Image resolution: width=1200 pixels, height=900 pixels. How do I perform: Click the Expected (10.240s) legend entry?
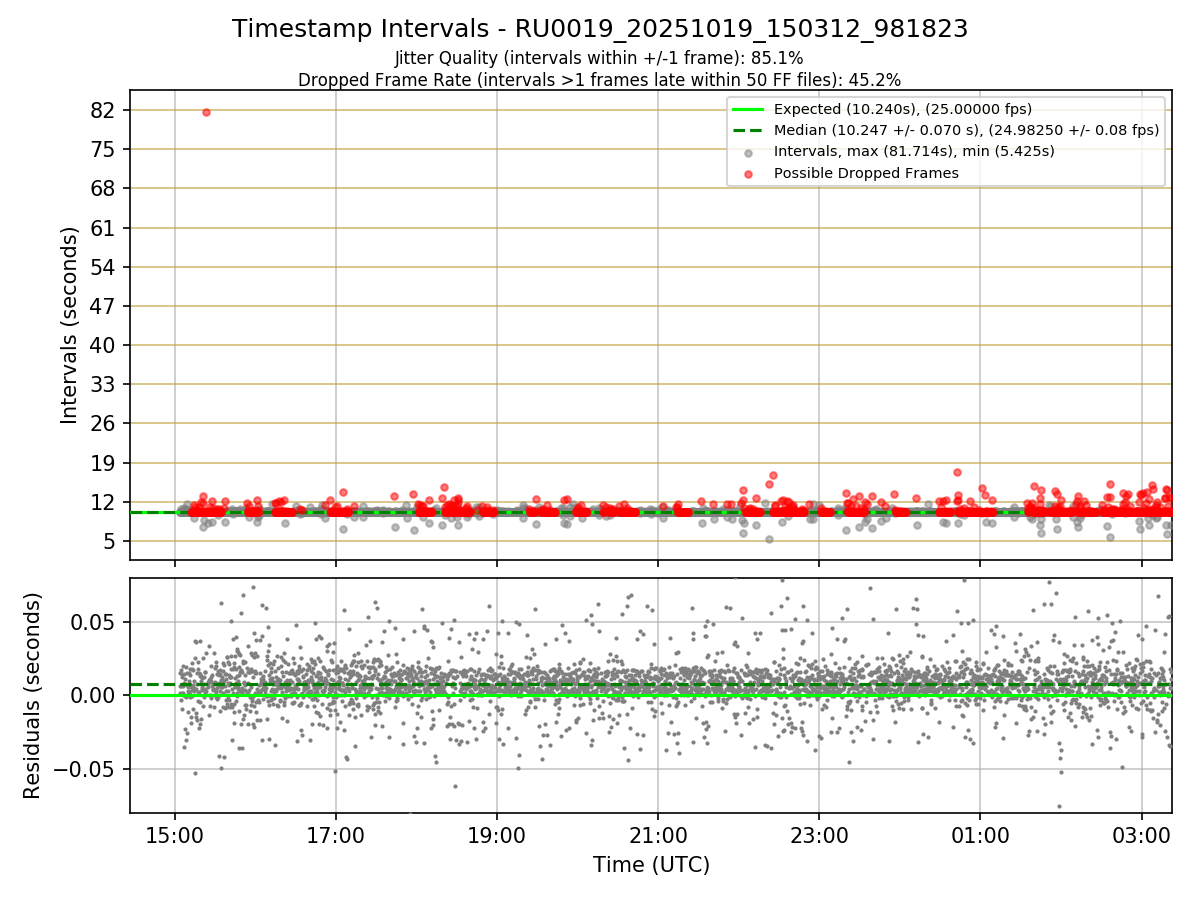coord(903,109)
